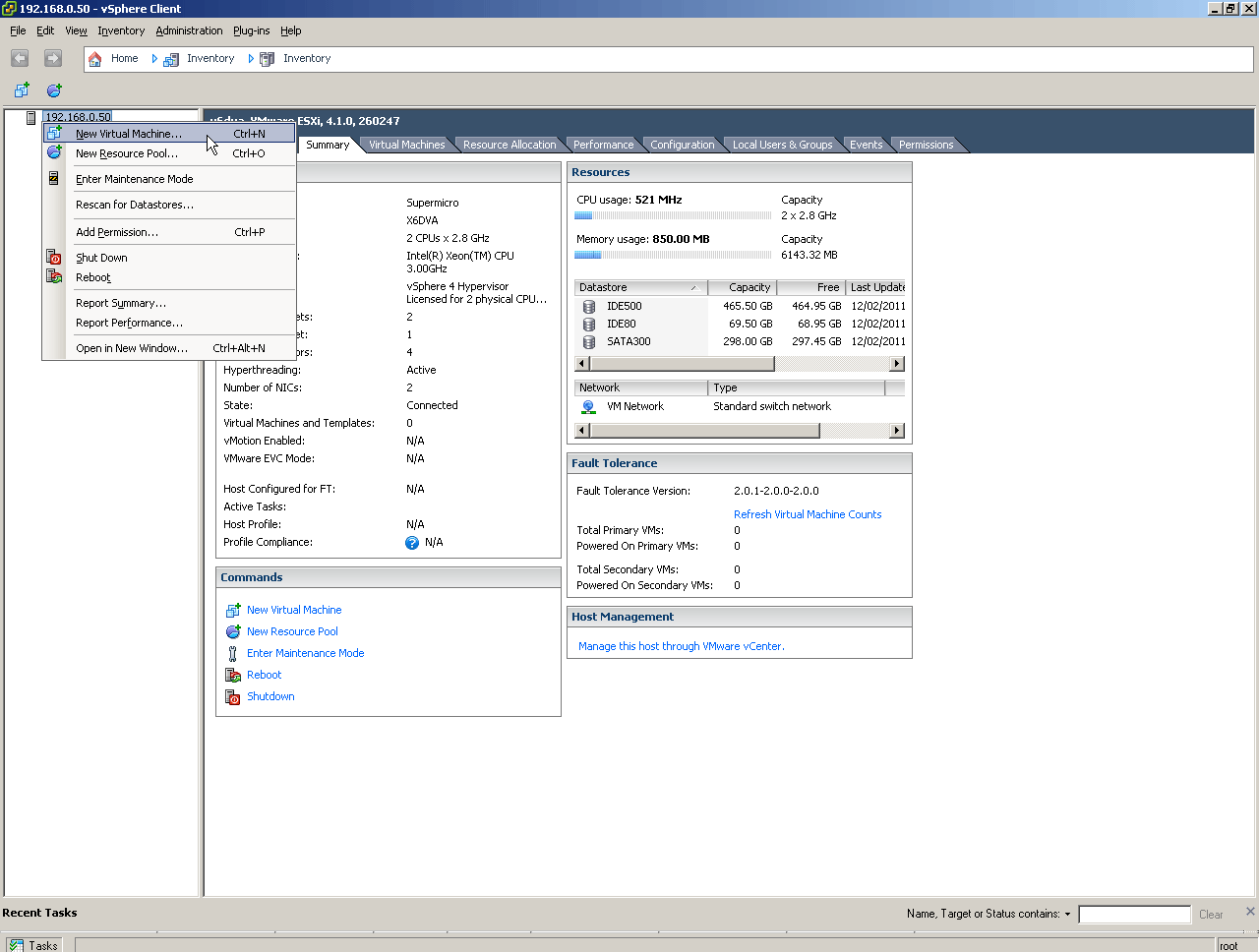This screenshot has width=1259, height=952.
Task: Click the Shutdown icon under Commands
Action: click(x=233, y=697)
